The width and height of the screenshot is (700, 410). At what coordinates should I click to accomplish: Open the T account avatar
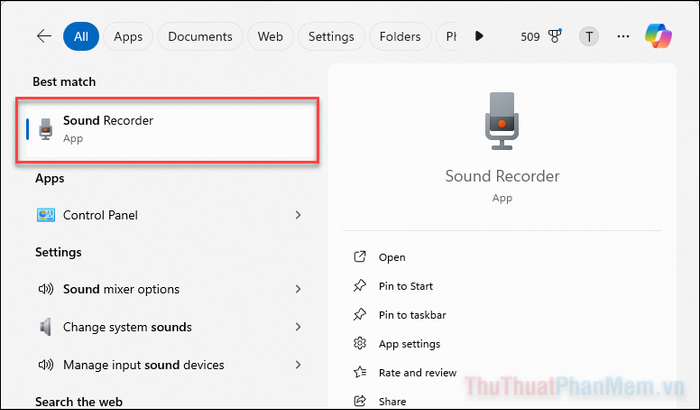click(589, 37)
